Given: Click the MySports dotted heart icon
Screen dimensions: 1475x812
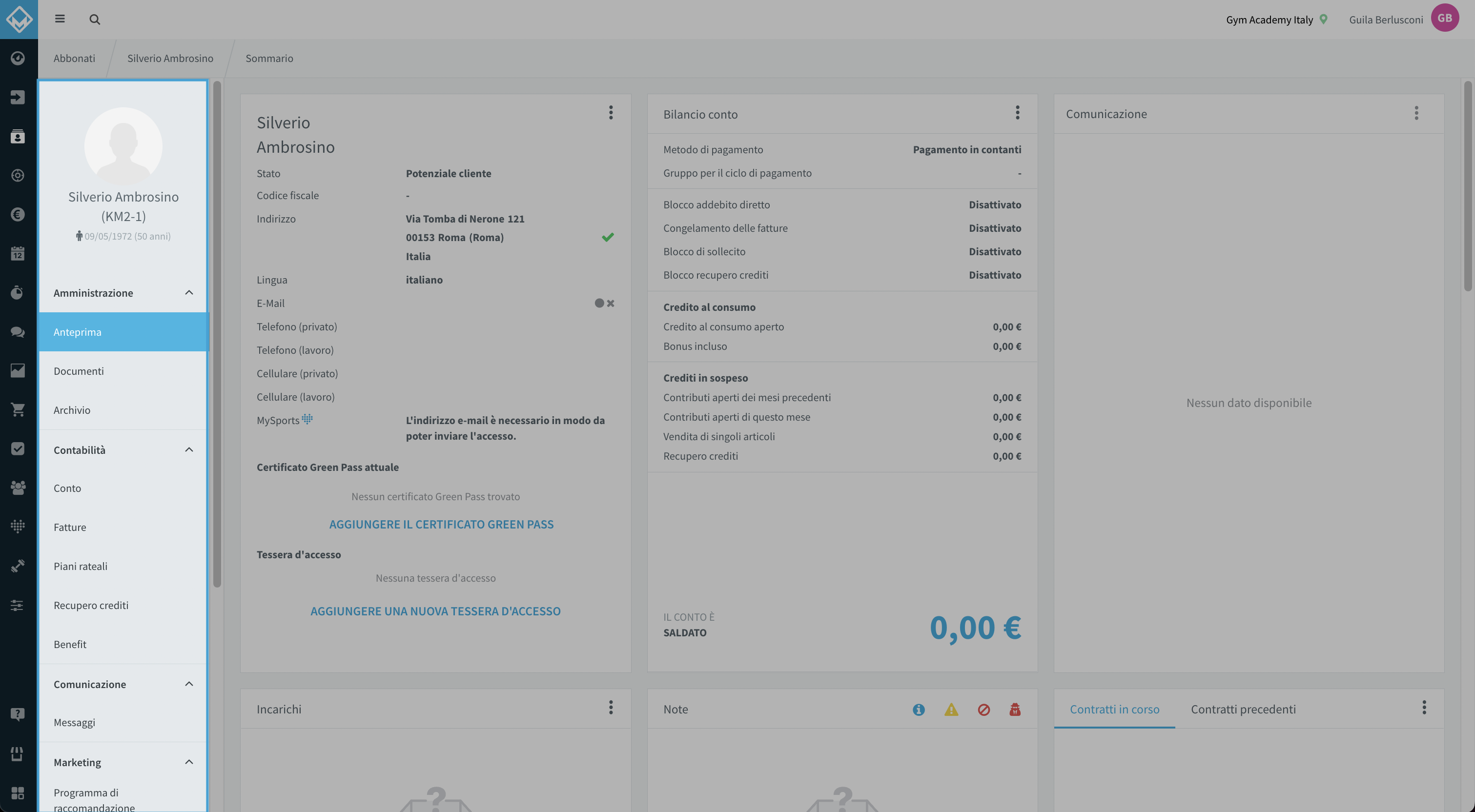Looking at the screenshot, I should click(307, 419).
